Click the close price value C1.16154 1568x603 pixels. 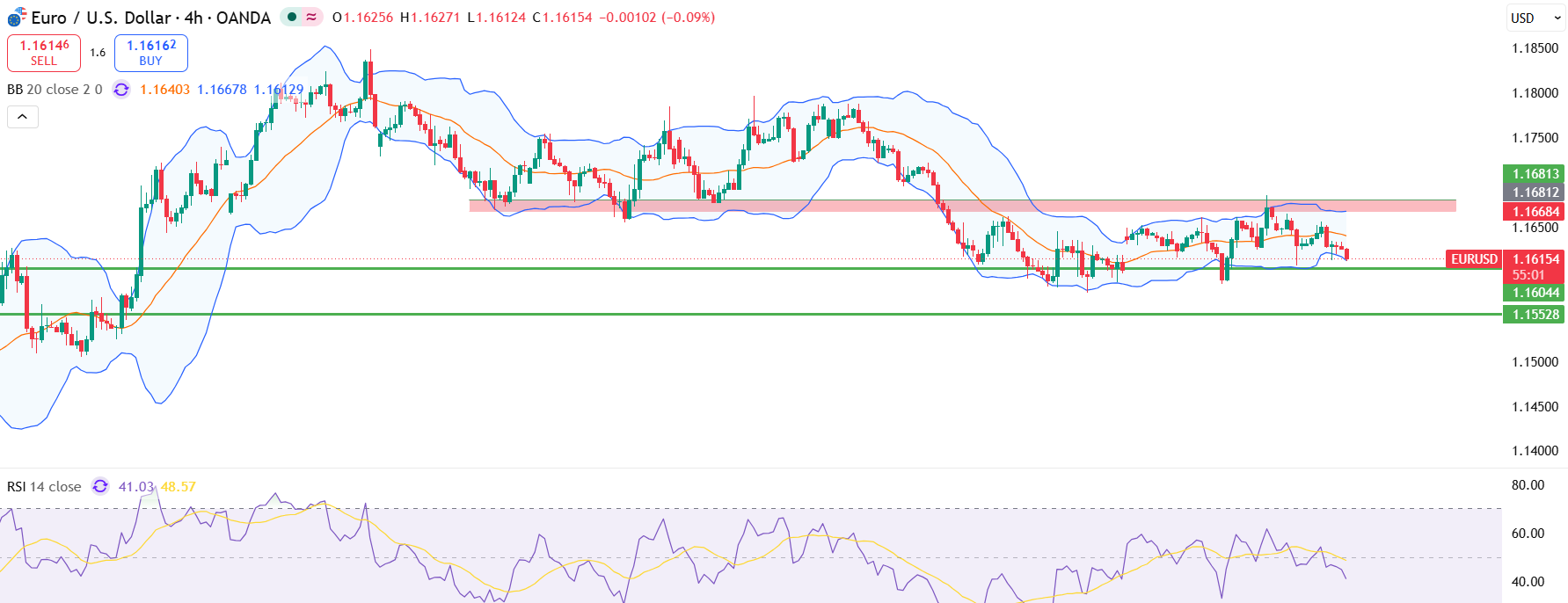[563, 18]
